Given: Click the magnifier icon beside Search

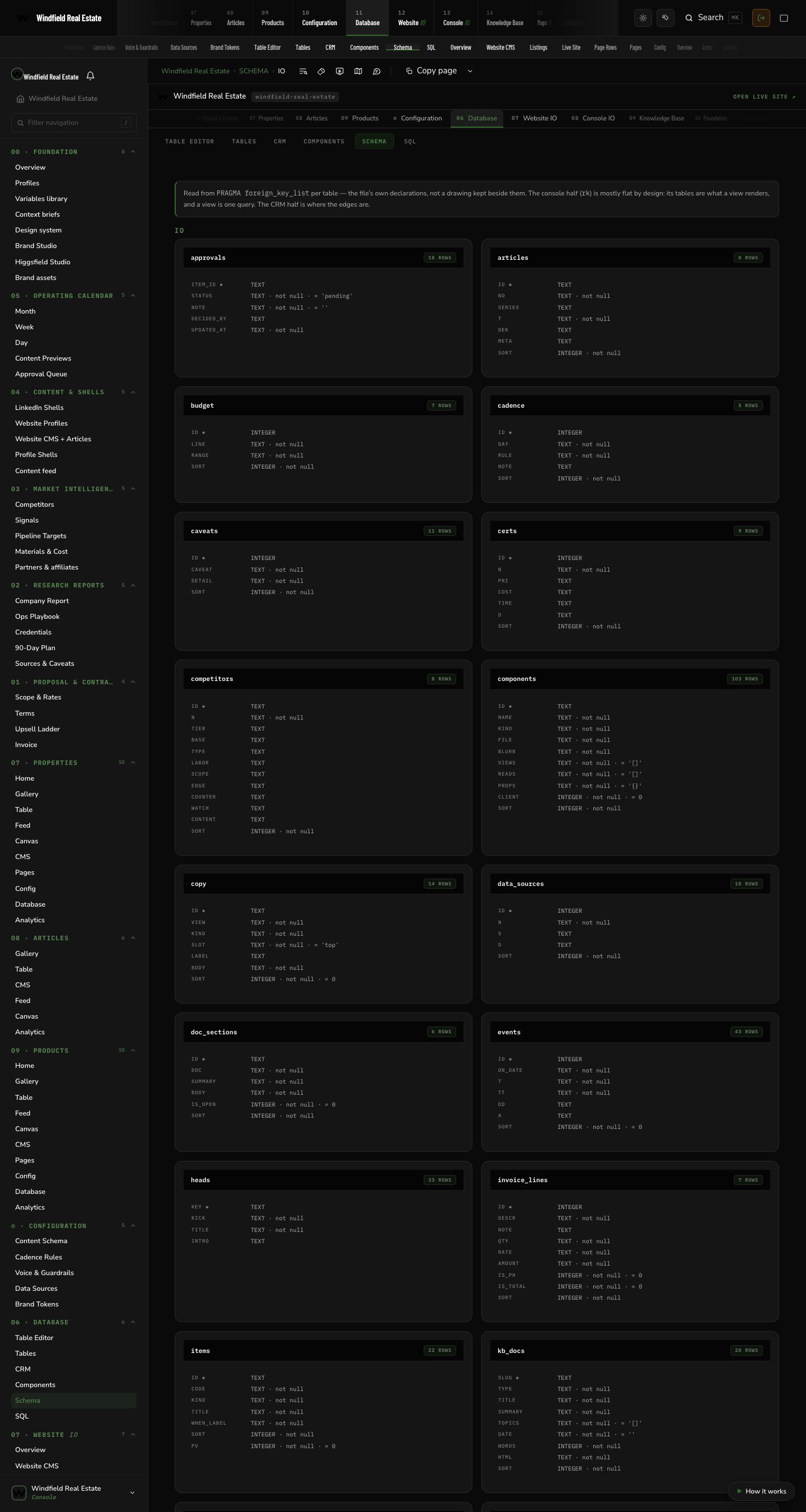Looking at the screenshot, I should [x=689, y=18].
